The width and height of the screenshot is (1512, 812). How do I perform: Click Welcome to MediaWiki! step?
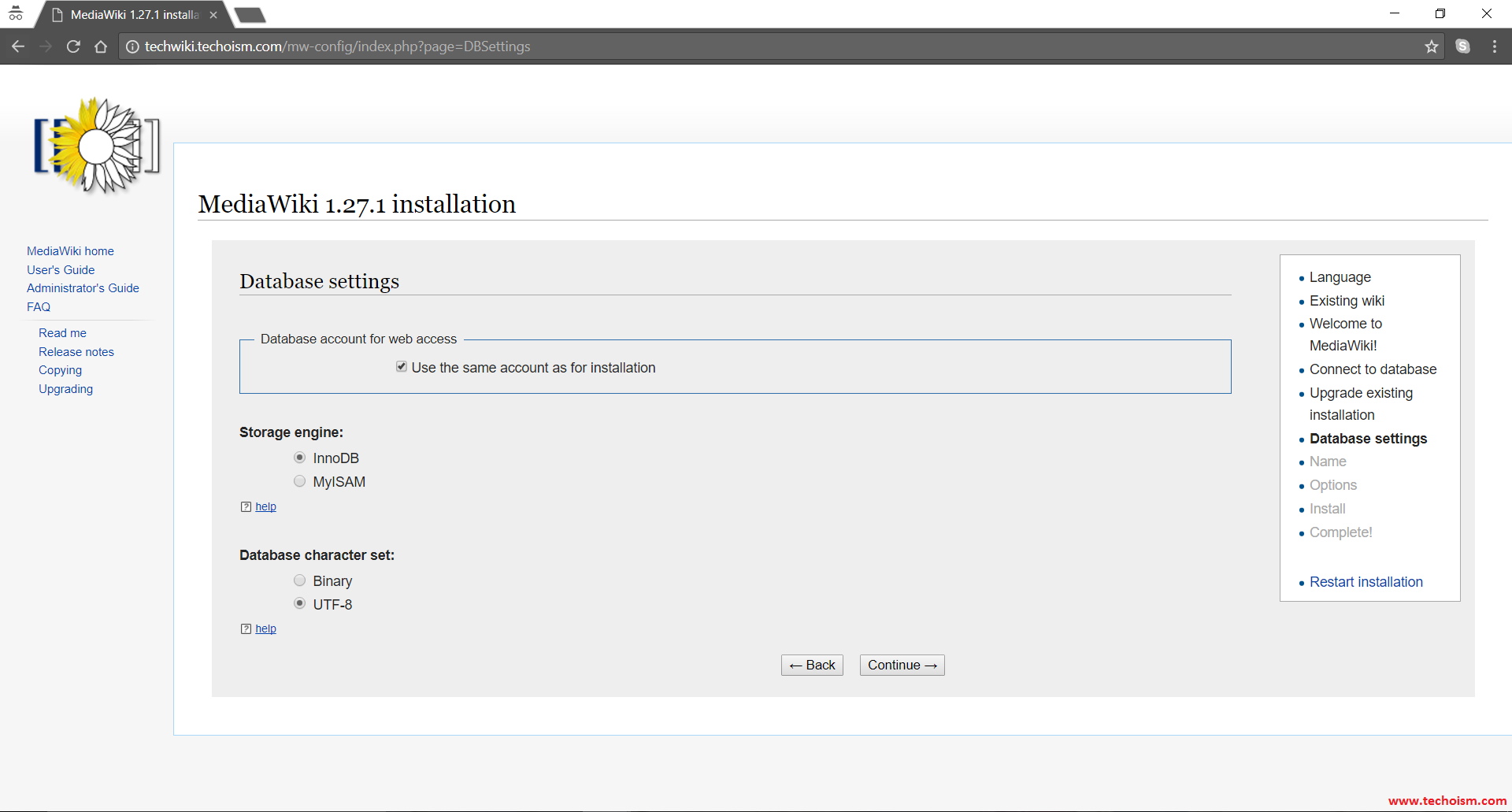point(1346,335)
